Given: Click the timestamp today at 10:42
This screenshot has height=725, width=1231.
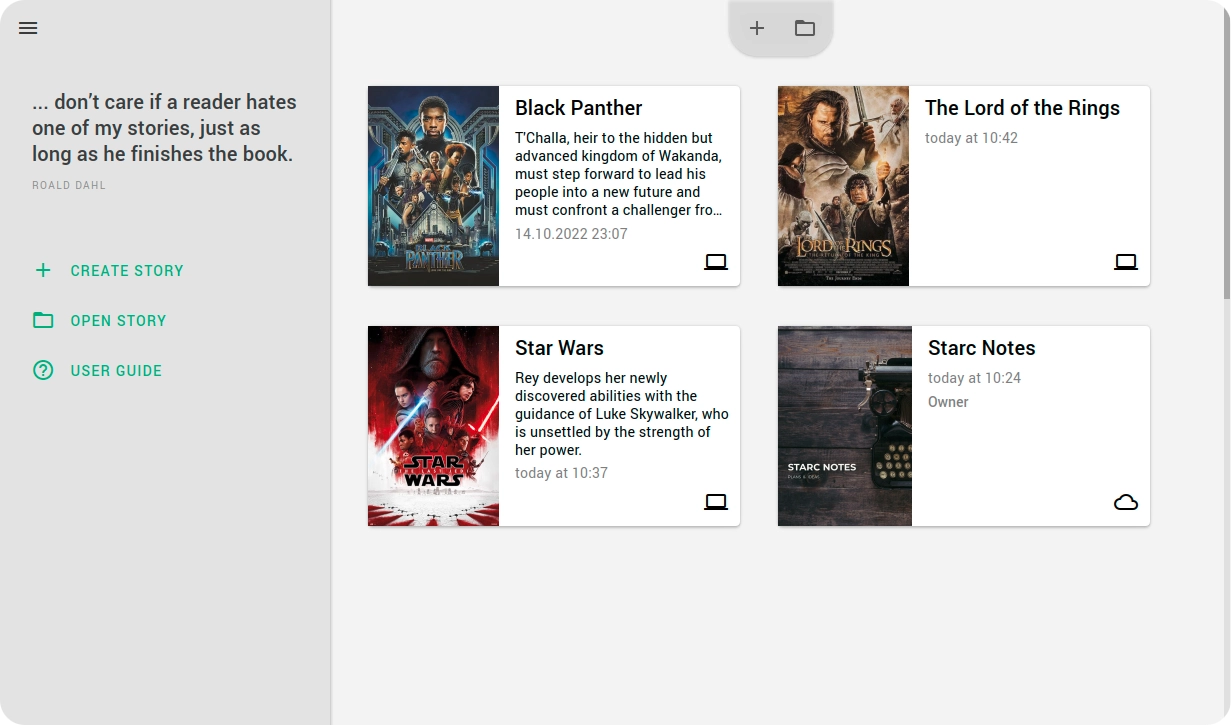Looking at the screenshot, I should pyautogui.click(x=971, y=138).
